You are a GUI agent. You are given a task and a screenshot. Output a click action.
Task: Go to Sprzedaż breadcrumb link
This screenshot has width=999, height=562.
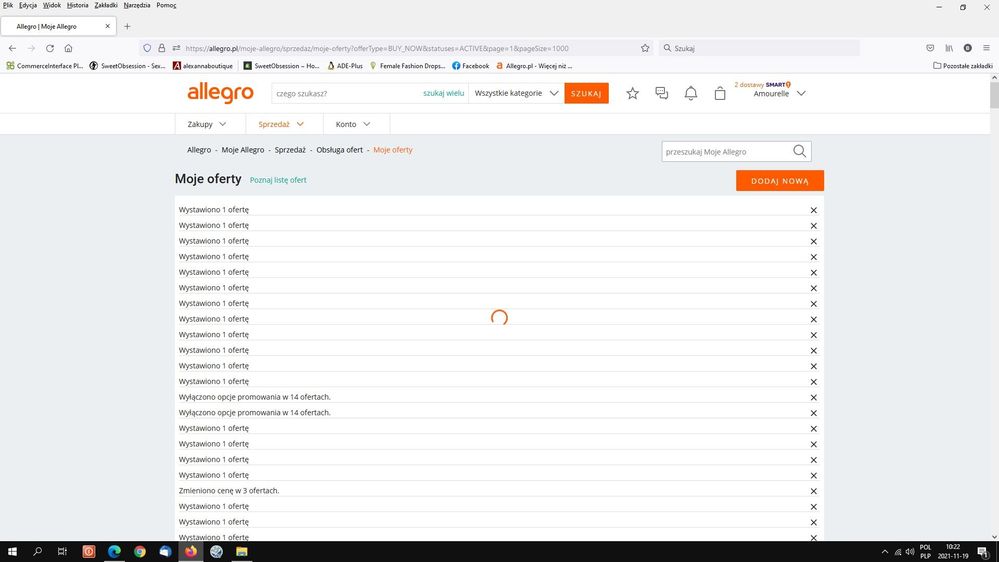(x=290, y=150)
